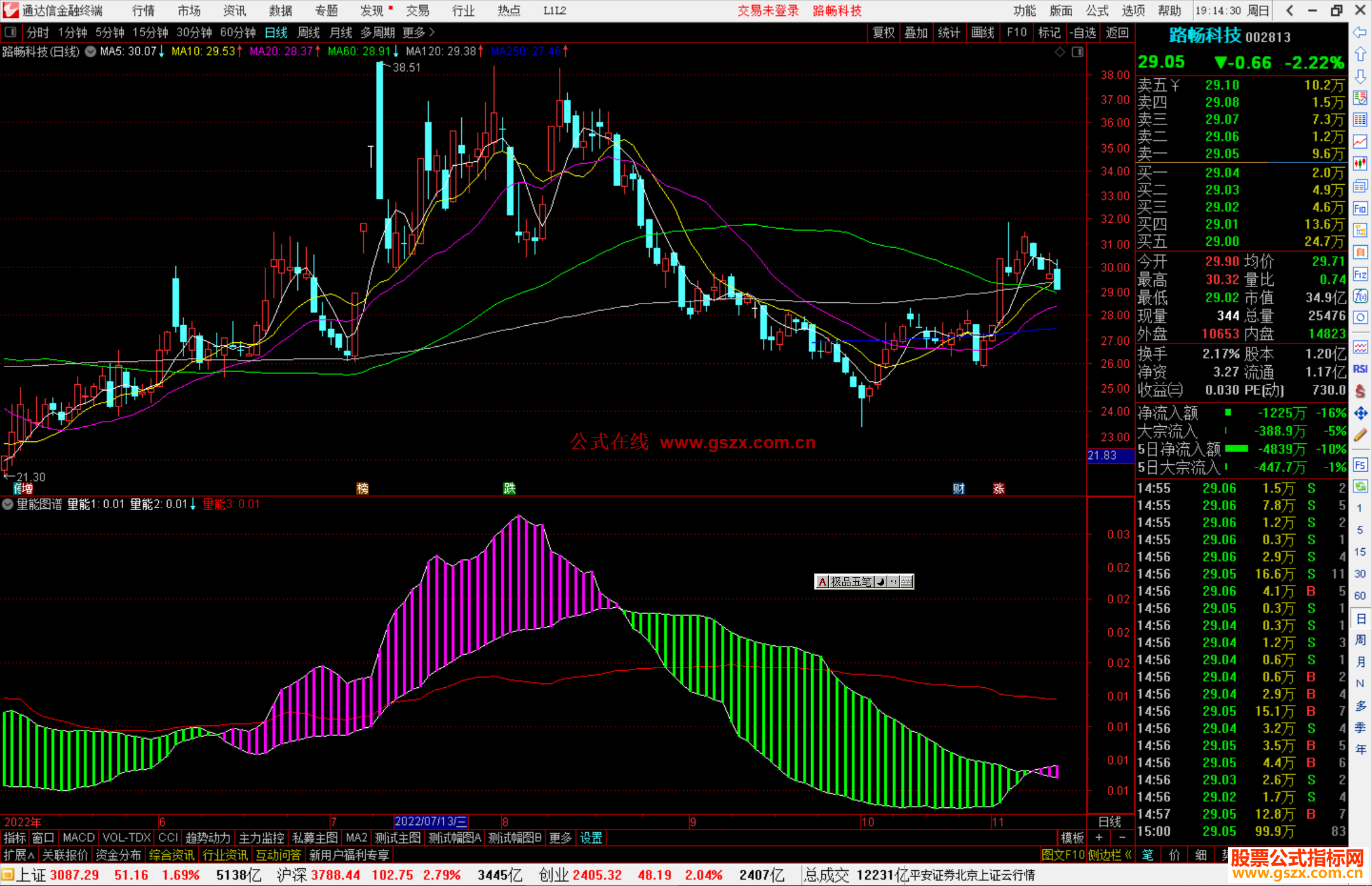Expand the 更多 timeframe options
Viewport: 1372px width, 886px height.
418,32
